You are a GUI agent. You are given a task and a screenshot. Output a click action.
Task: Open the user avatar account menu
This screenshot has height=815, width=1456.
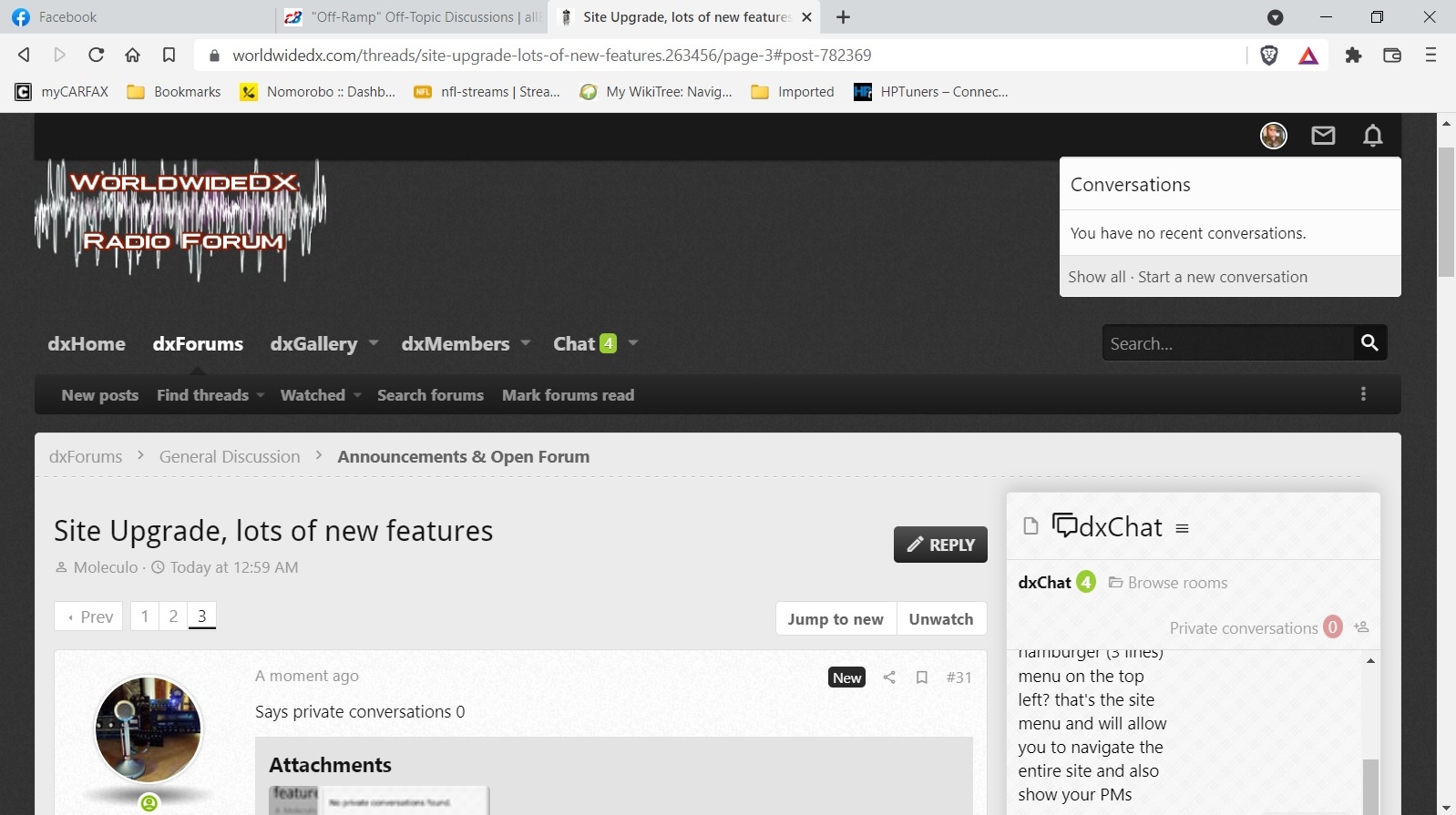coord(1273,136)
